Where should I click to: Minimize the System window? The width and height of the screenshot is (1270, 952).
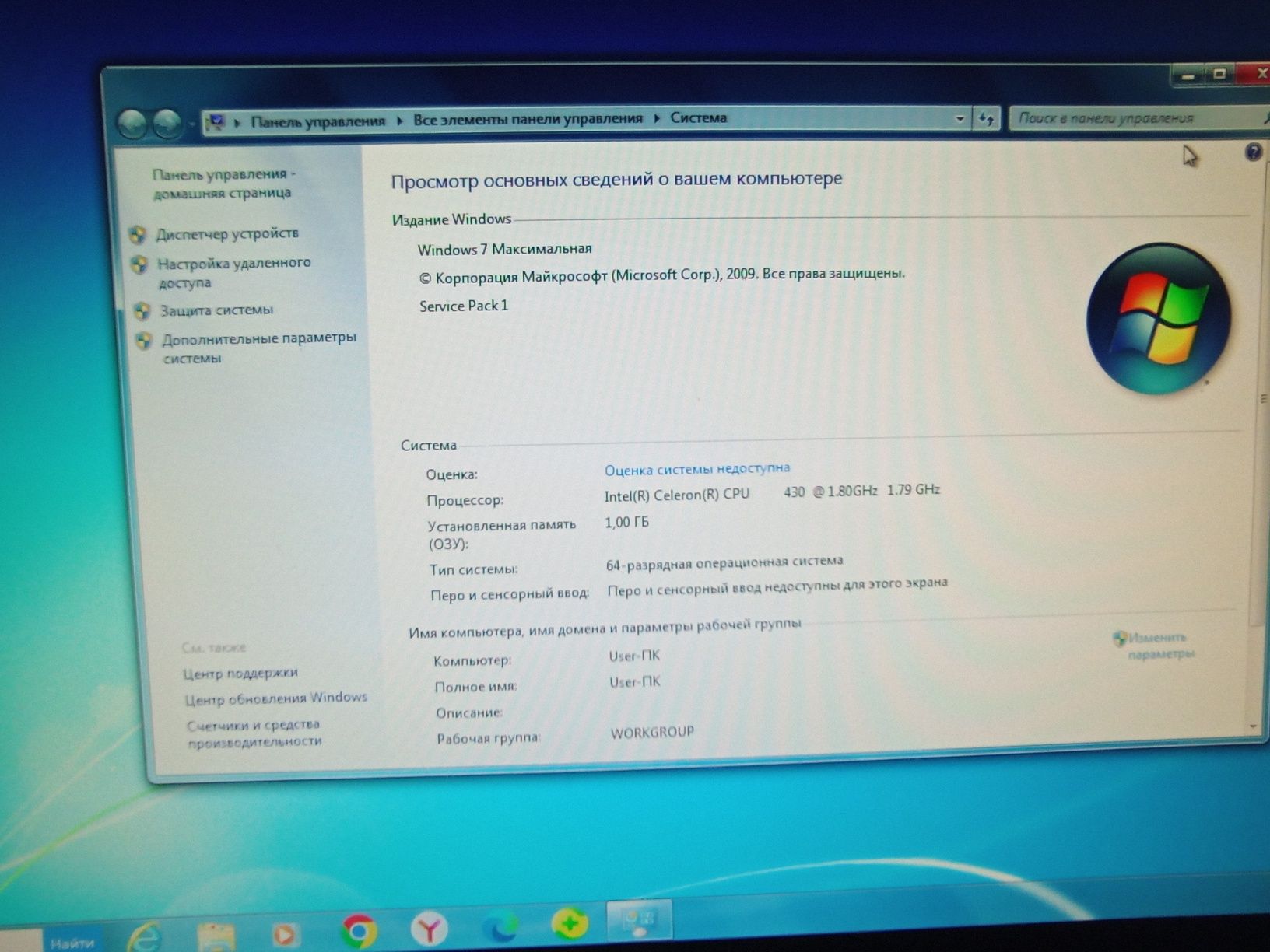pos(1188,75)
